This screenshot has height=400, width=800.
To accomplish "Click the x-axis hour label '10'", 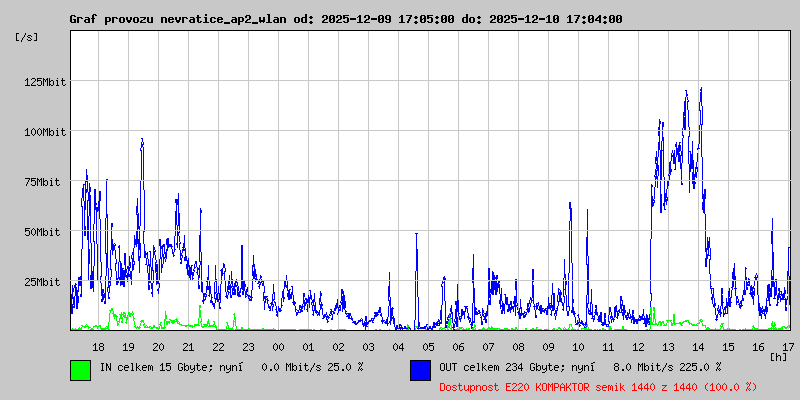I will pos(579,347).
